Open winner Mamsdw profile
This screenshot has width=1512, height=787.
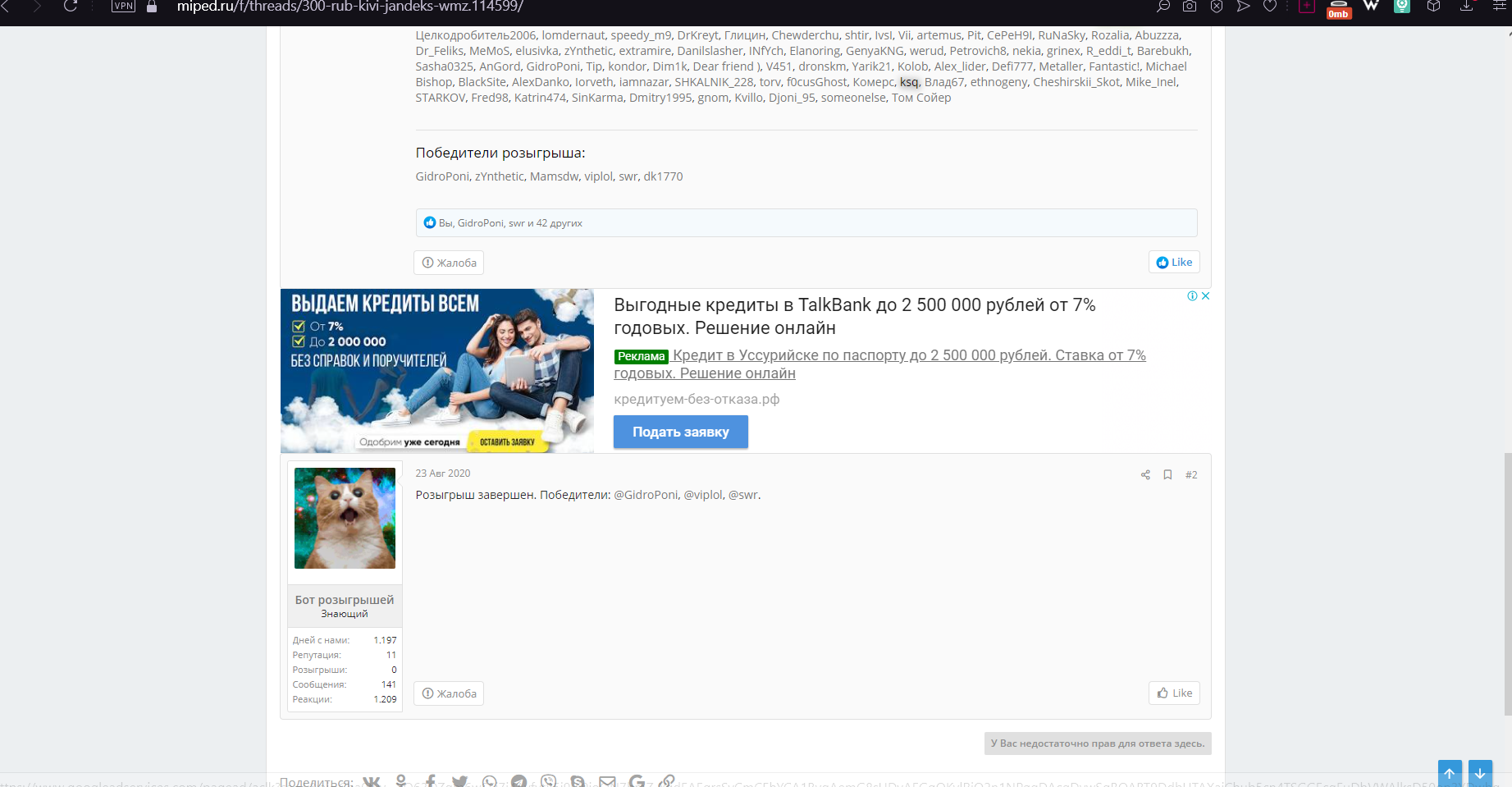click(555, 176)
